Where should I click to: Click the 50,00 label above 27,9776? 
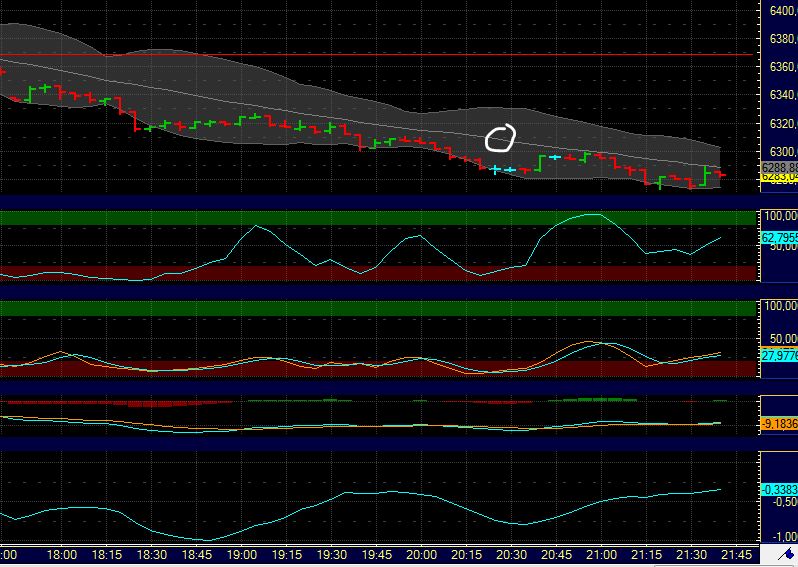point(784,338)
